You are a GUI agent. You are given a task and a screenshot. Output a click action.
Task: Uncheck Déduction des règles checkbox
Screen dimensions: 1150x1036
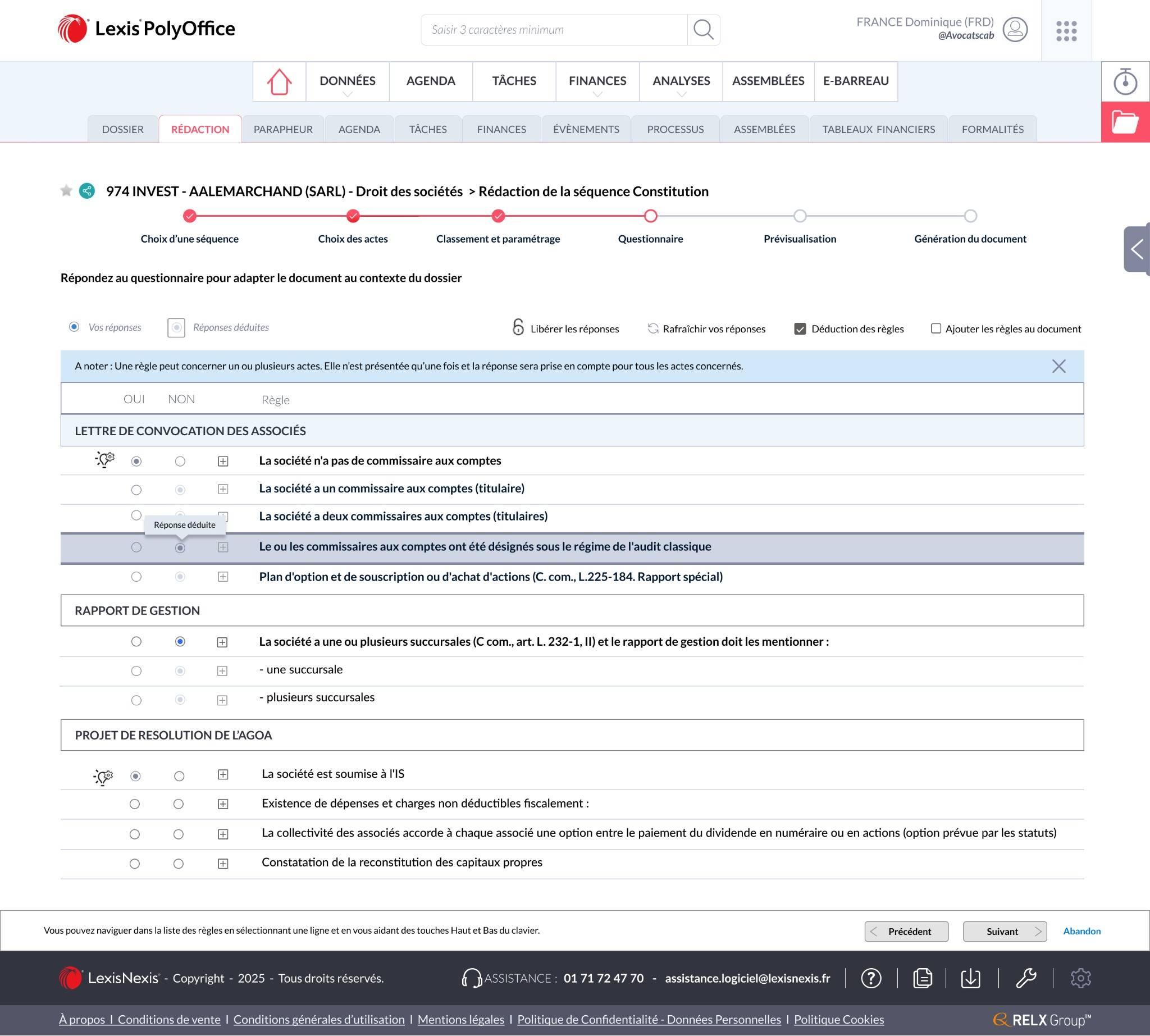[800, 329]
